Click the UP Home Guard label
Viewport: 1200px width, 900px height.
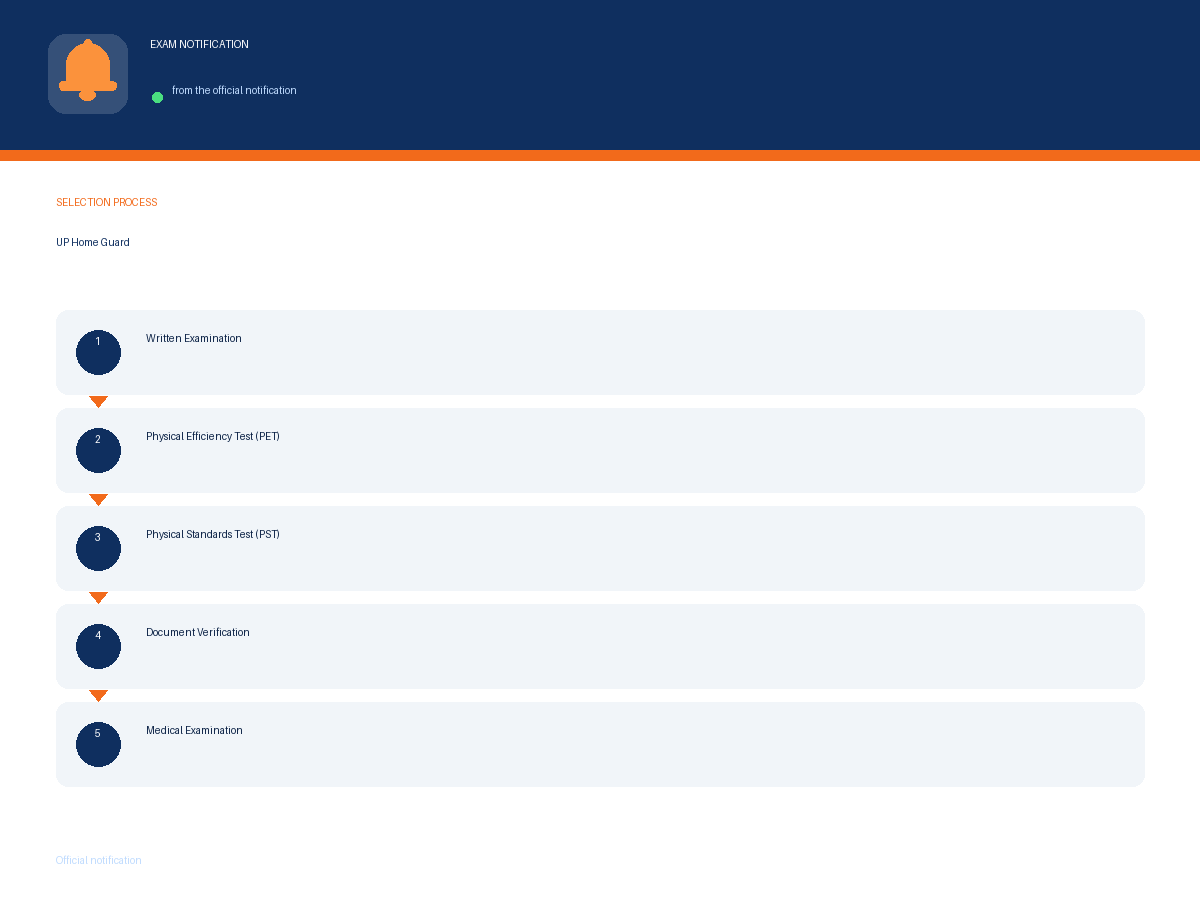[x=93, y=242]
